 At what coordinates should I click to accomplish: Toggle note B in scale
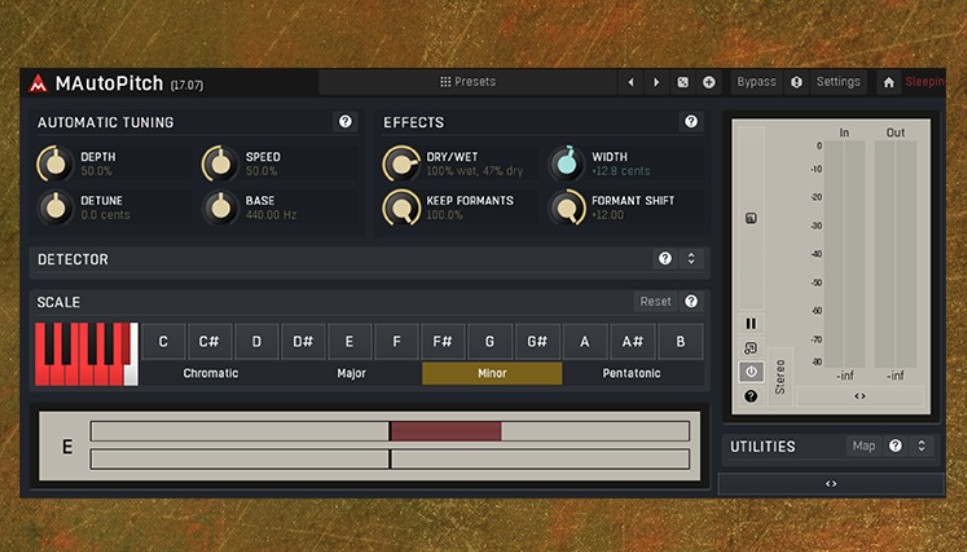click(680, 342)
